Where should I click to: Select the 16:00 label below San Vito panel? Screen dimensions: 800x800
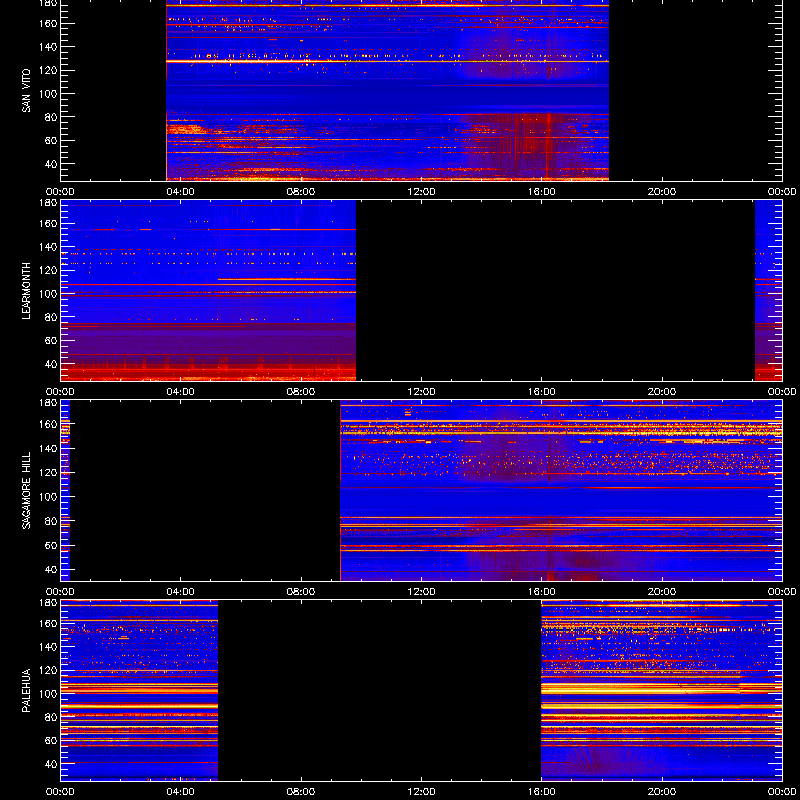pyautogui.click(x=542, y=192)
